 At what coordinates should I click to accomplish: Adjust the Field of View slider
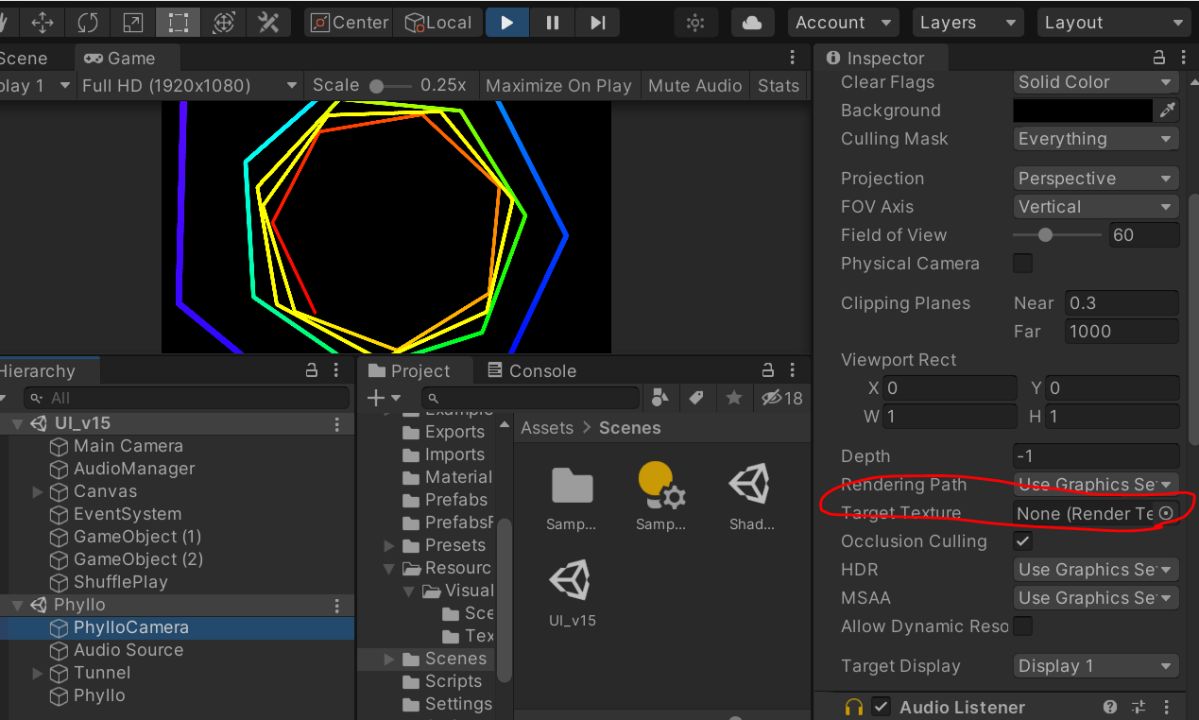point(1057,235)
